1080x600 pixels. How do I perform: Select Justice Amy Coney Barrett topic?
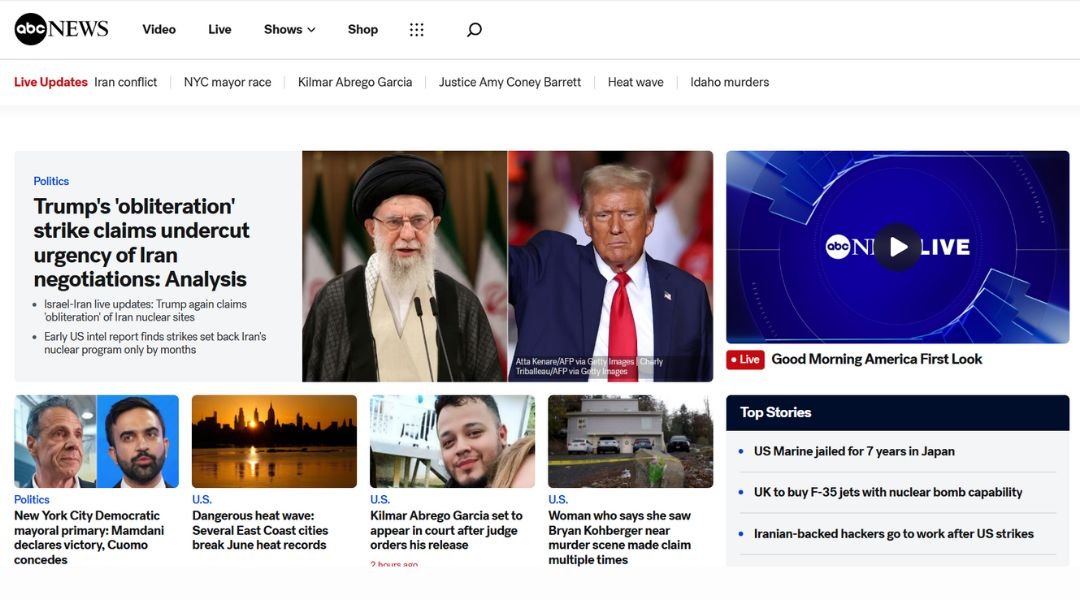click(x=510, y=82)
